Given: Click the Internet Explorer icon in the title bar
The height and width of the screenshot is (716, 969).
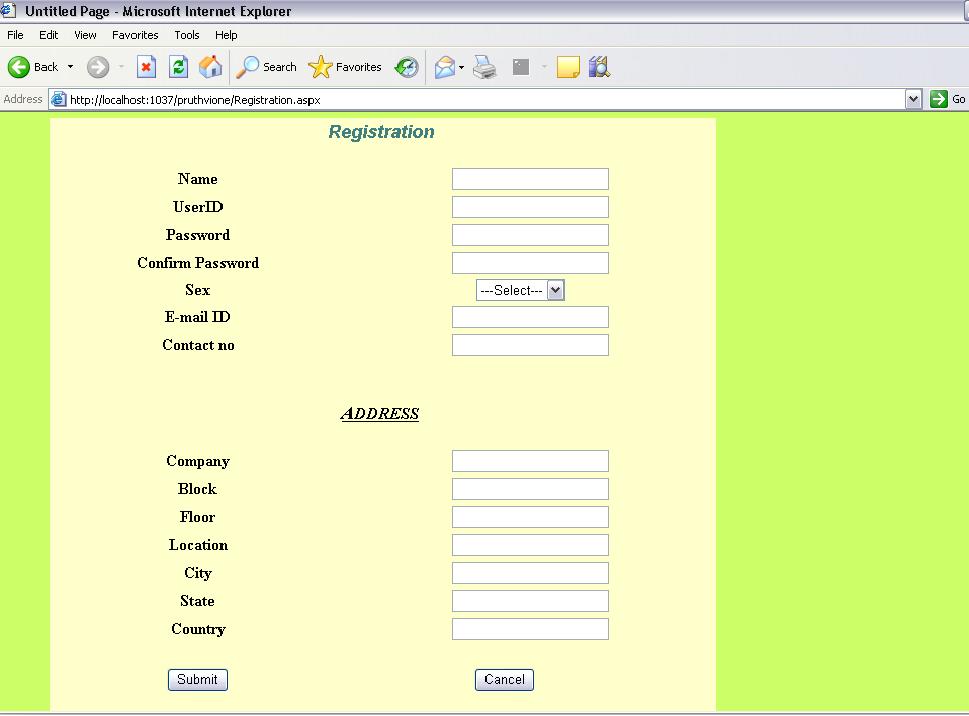Looking at the screenshot, I should pyautogui.click(x=8, y=11).
